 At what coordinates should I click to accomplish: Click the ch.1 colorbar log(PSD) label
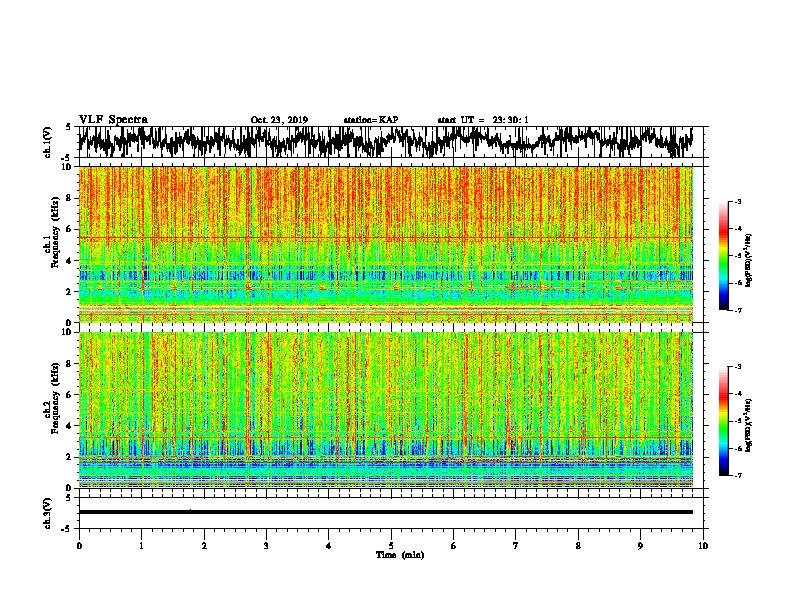(748, 260)
